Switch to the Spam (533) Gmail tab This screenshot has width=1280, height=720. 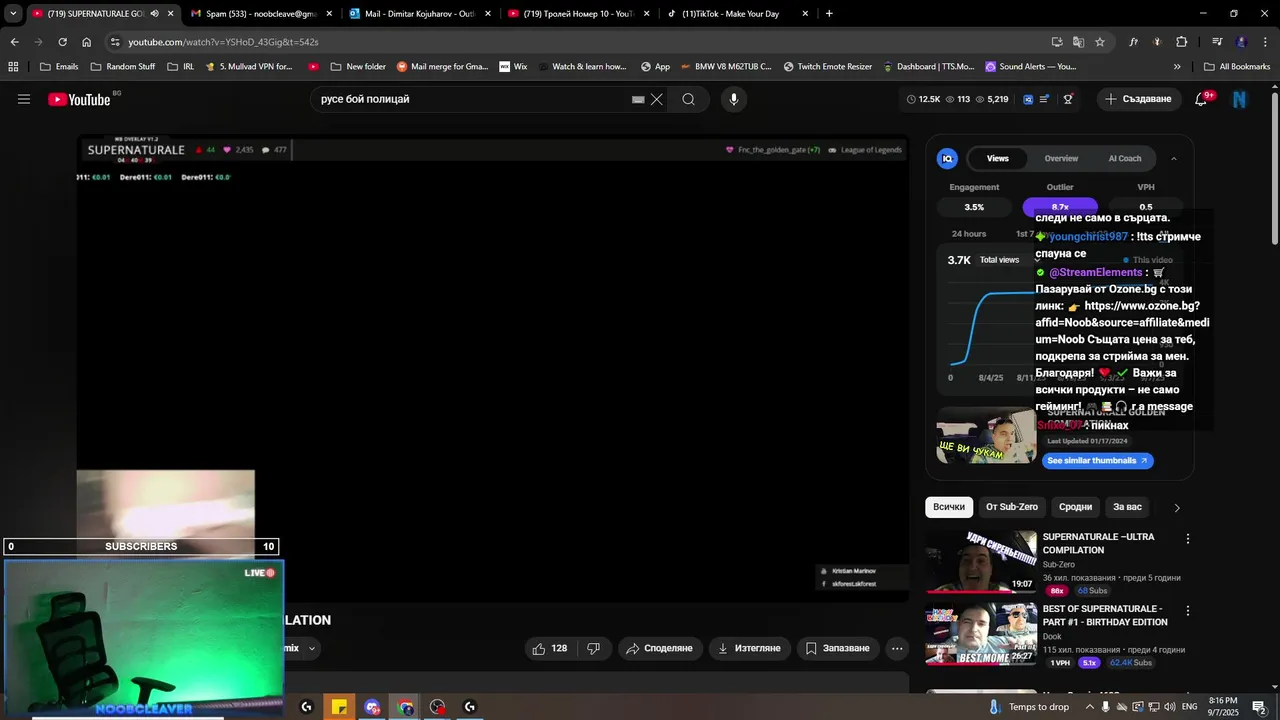[261, 14]
